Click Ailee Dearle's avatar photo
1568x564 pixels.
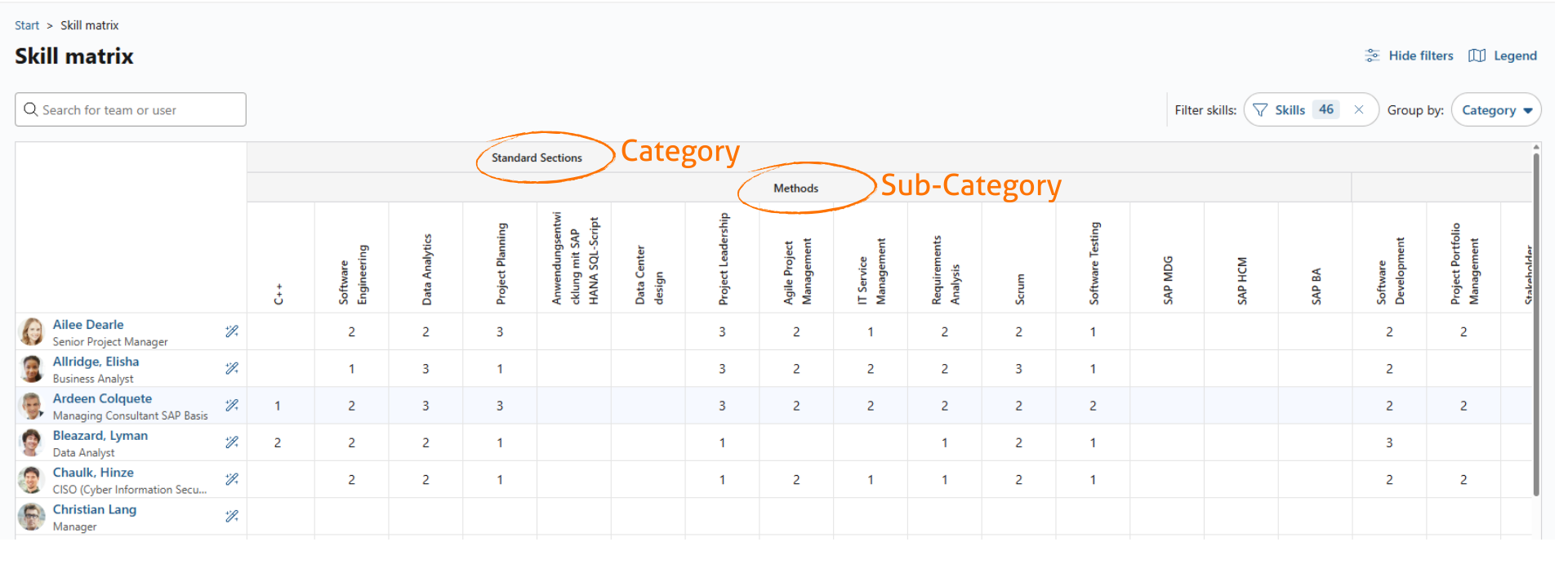tap(32, 331)
